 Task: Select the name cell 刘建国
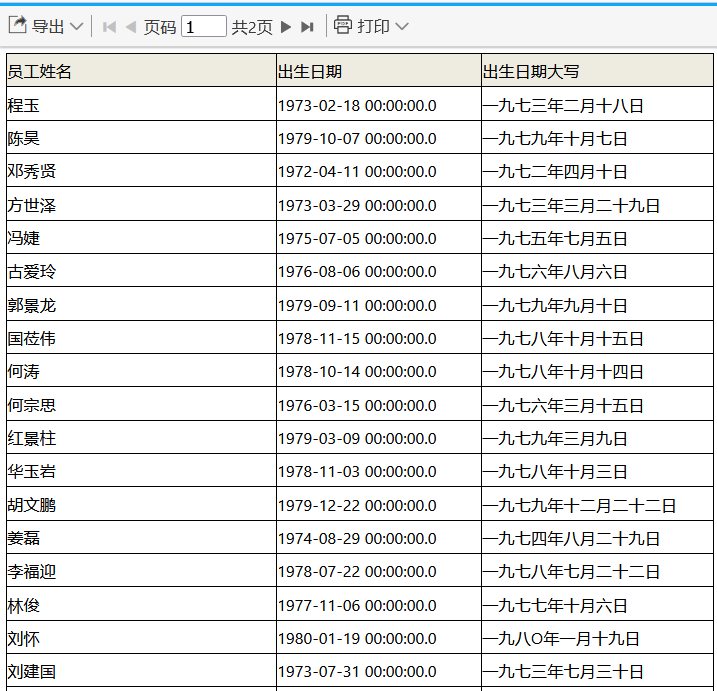pos(141,670)
